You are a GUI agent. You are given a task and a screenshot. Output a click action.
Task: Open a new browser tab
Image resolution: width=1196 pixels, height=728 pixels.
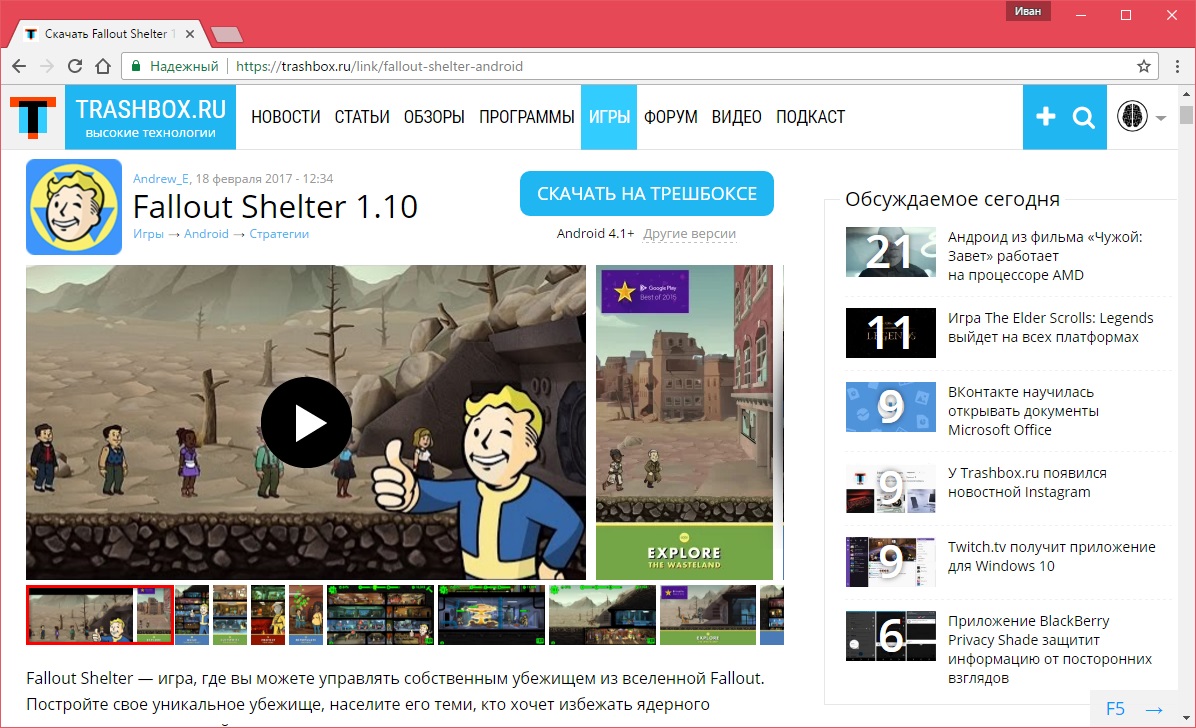click(227, 34)
